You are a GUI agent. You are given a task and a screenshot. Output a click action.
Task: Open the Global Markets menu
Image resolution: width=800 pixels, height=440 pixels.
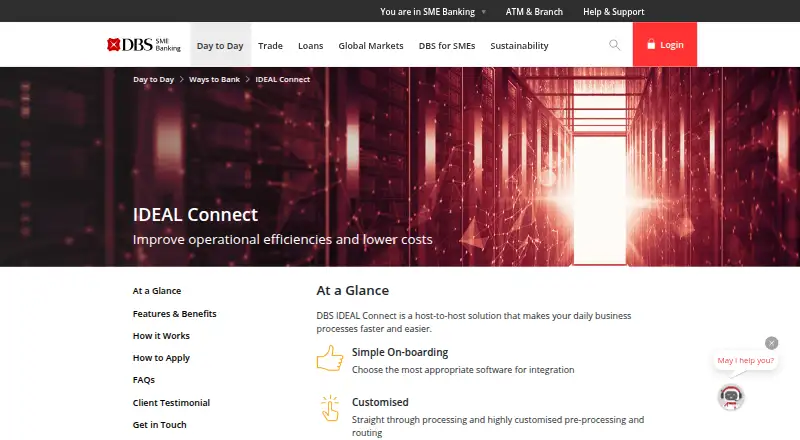point(370,45)
